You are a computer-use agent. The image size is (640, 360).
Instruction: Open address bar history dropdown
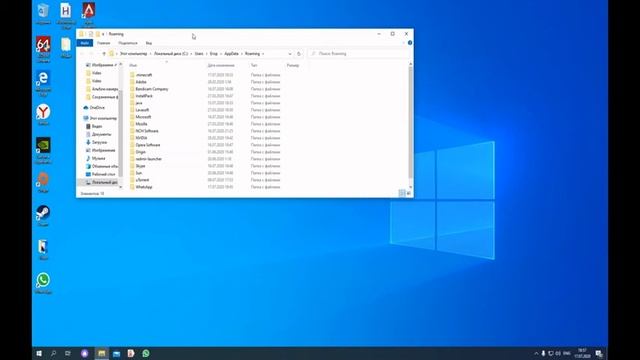[x=290, y=54]
